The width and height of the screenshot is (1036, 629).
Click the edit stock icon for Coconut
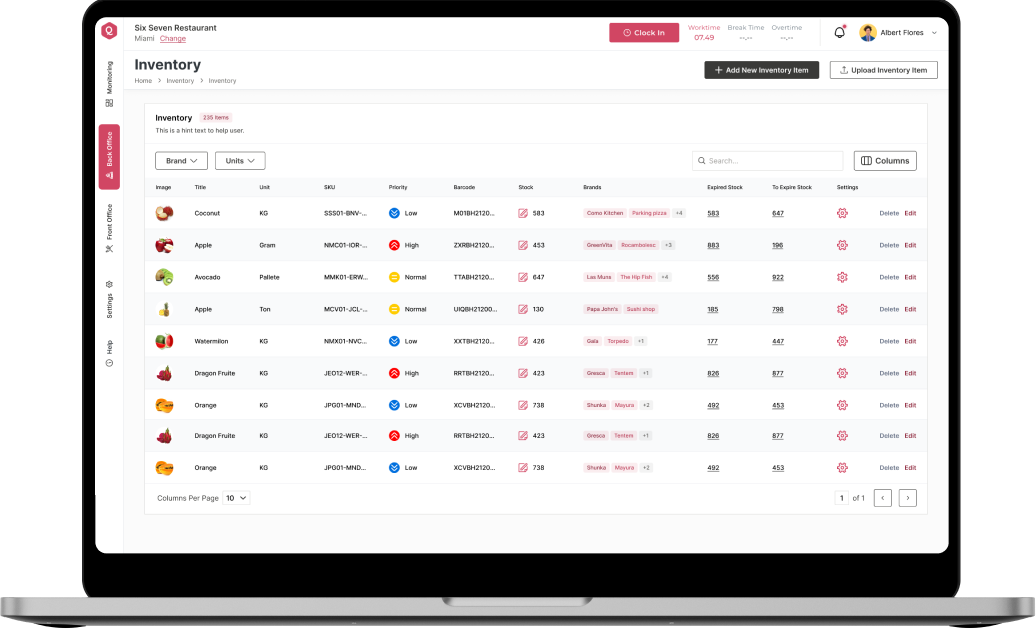[x=523, y=213]
